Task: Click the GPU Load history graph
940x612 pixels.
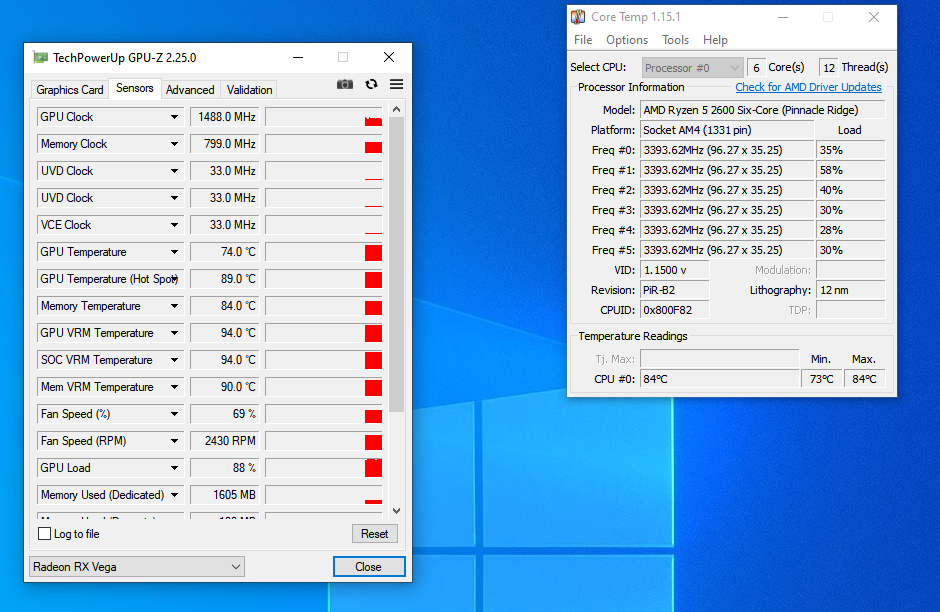Action: (x=324, y=468)
